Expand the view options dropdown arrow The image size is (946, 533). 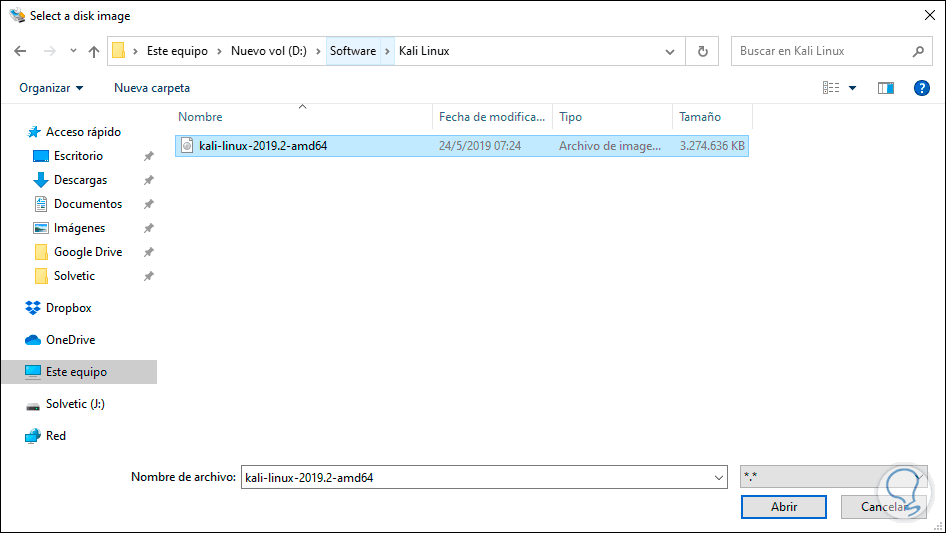(853, 88)
